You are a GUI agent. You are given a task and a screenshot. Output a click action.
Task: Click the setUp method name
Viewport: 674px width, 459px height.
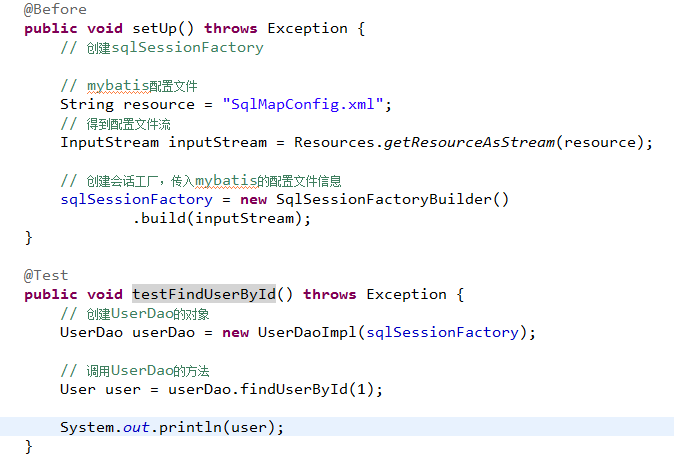[x=154, y=28]
